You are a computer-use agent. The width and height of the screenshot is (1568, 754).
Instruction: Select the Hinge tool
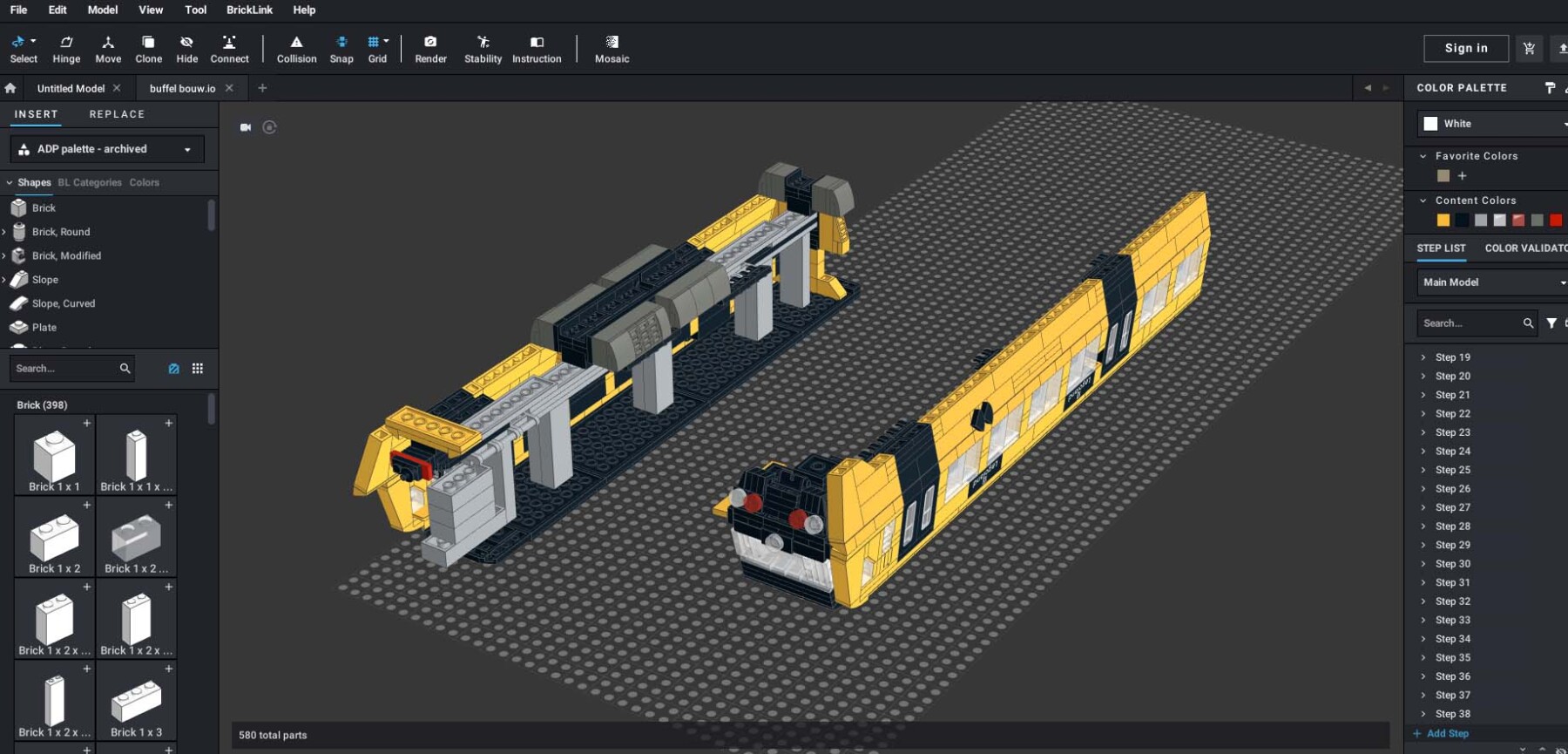pos(66,49)
